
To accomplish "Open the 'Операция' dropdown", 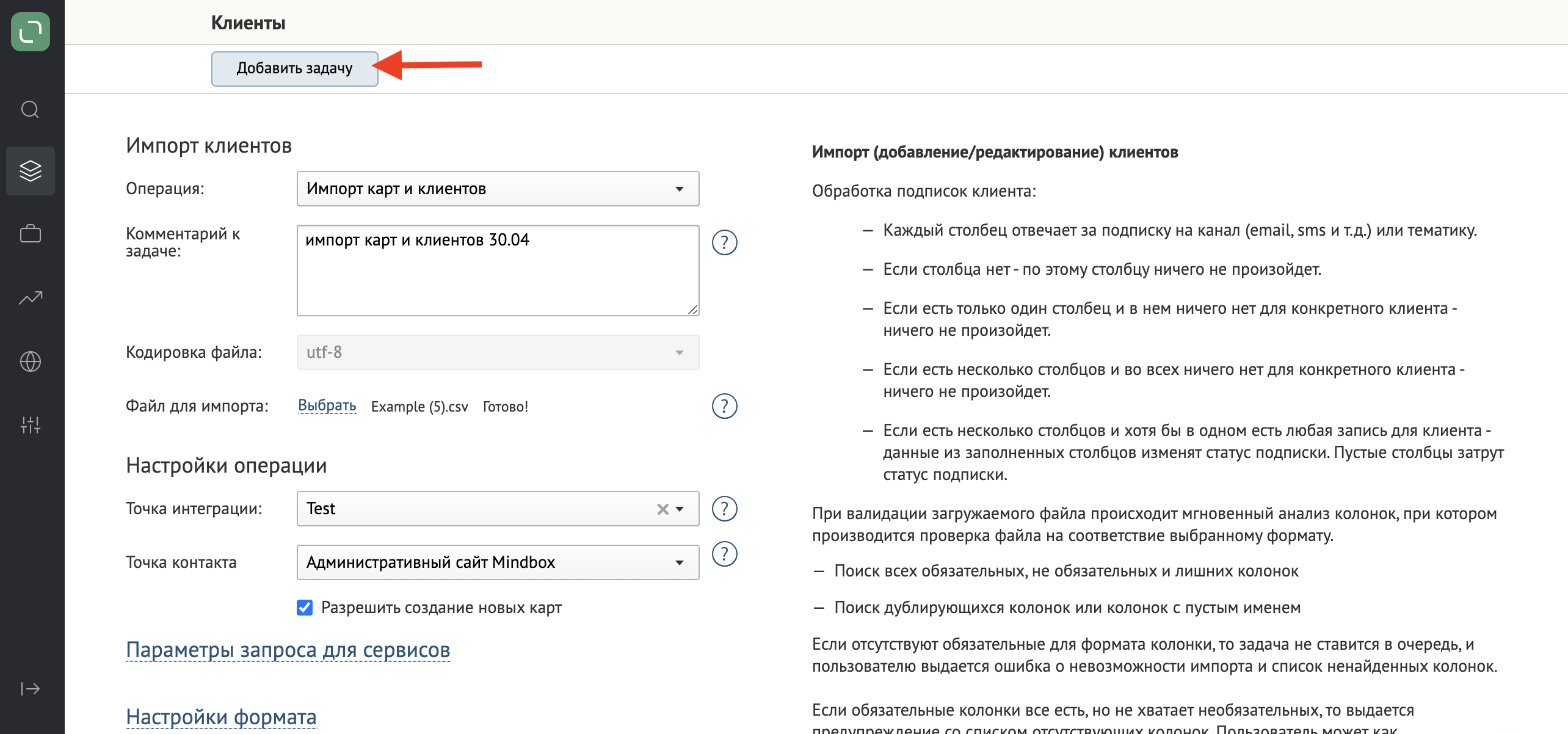I will click(498, 189).
